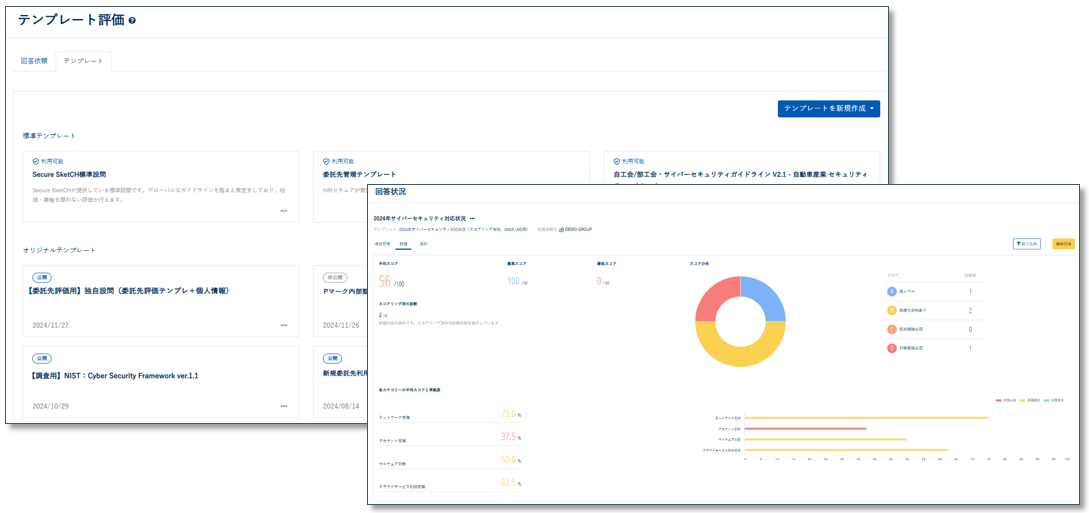The height and width of the screenshot is (513, 1089).
Task: Click 非公開 badge on Pマーク内部監査 card
Action: (335, 277)
